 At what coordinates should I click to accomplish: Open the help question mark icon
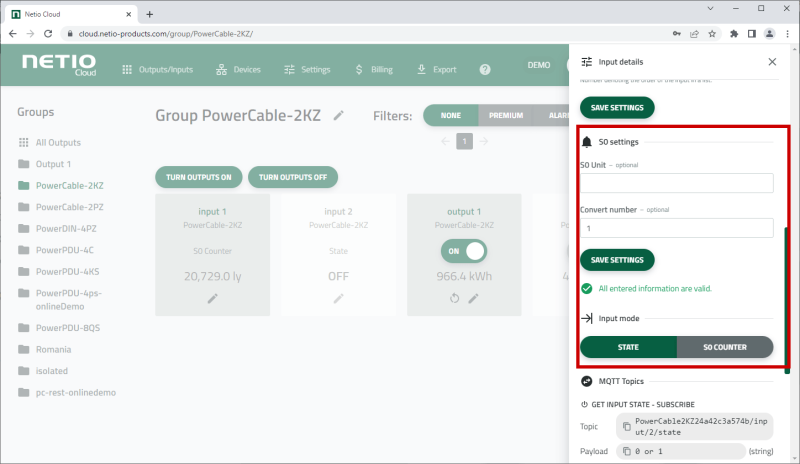[x=485, y=70]
